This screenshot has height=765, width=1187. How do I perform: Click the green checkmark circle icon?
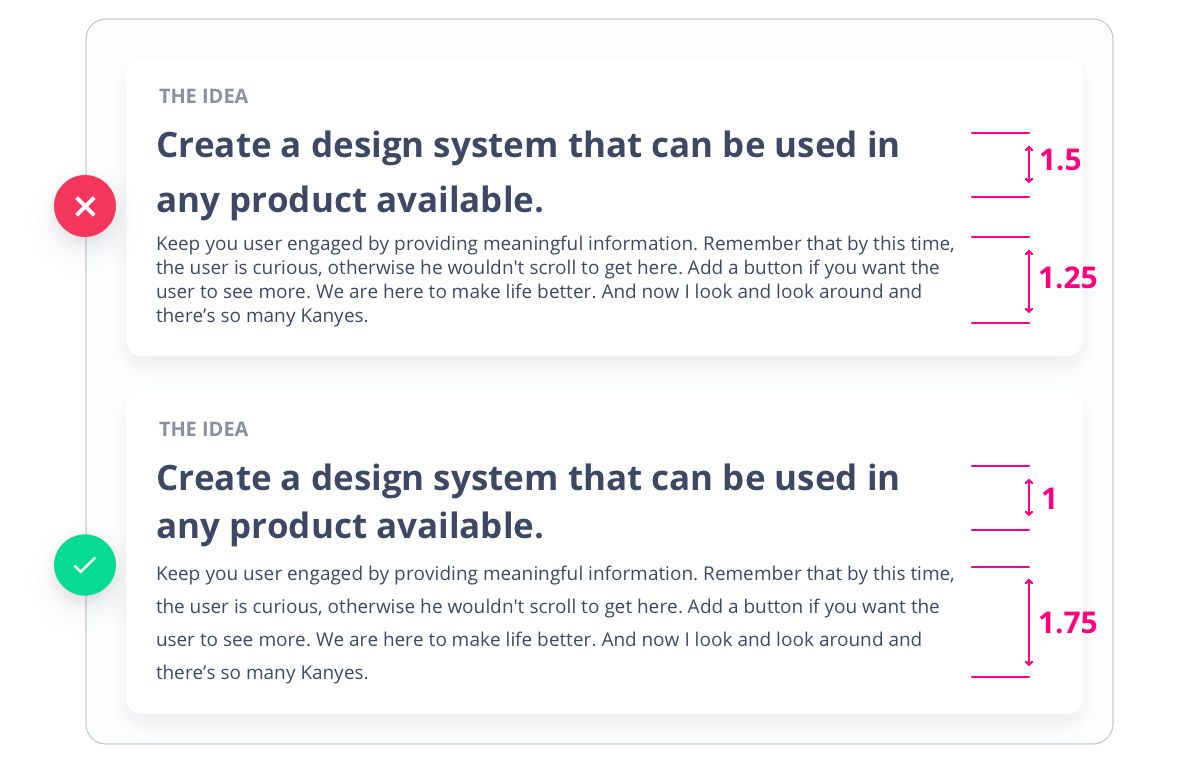tap(85, 565)
